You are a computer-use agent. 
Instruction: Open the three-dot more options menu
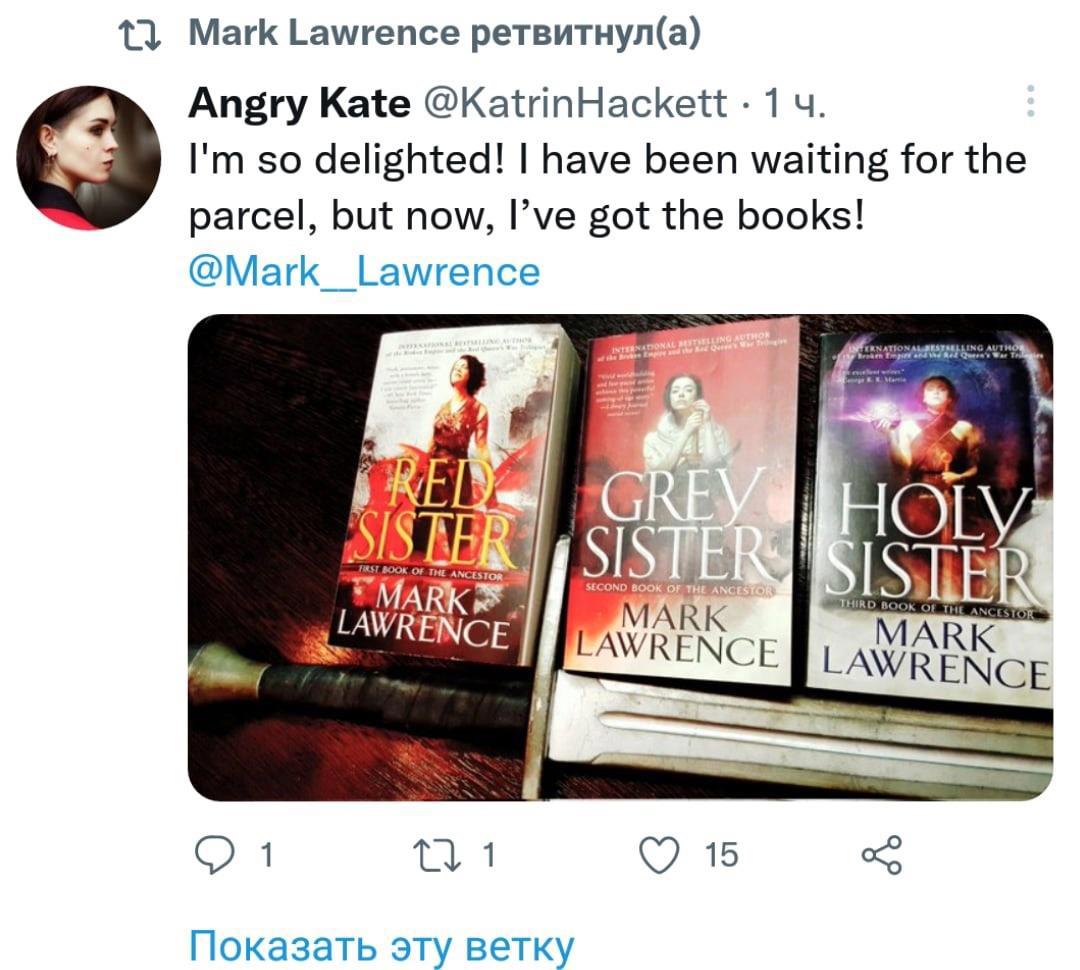[1030, 101]
